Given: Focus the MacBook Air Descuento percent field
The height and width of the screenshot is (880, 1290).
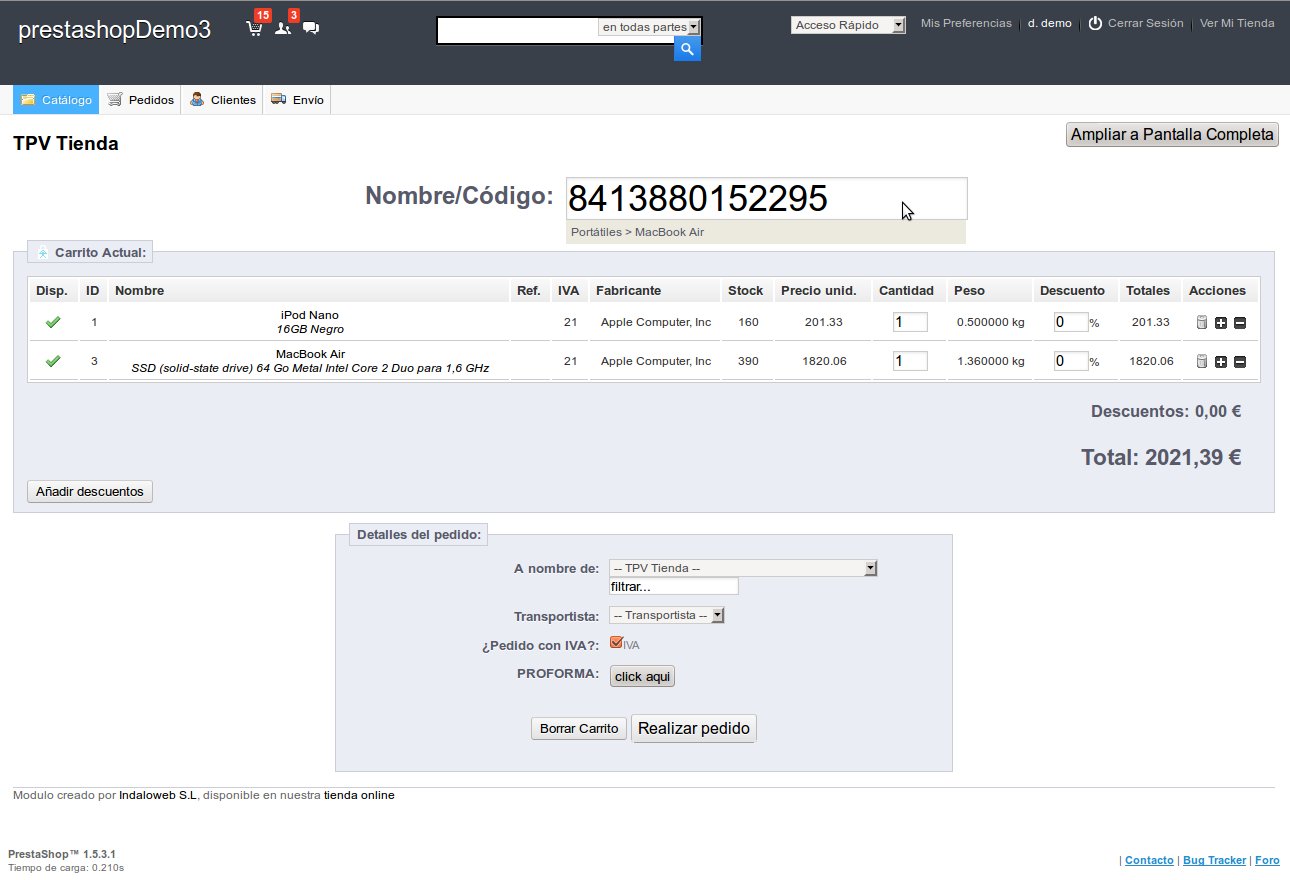Looking at the screenshot, I should [1071, 361].
